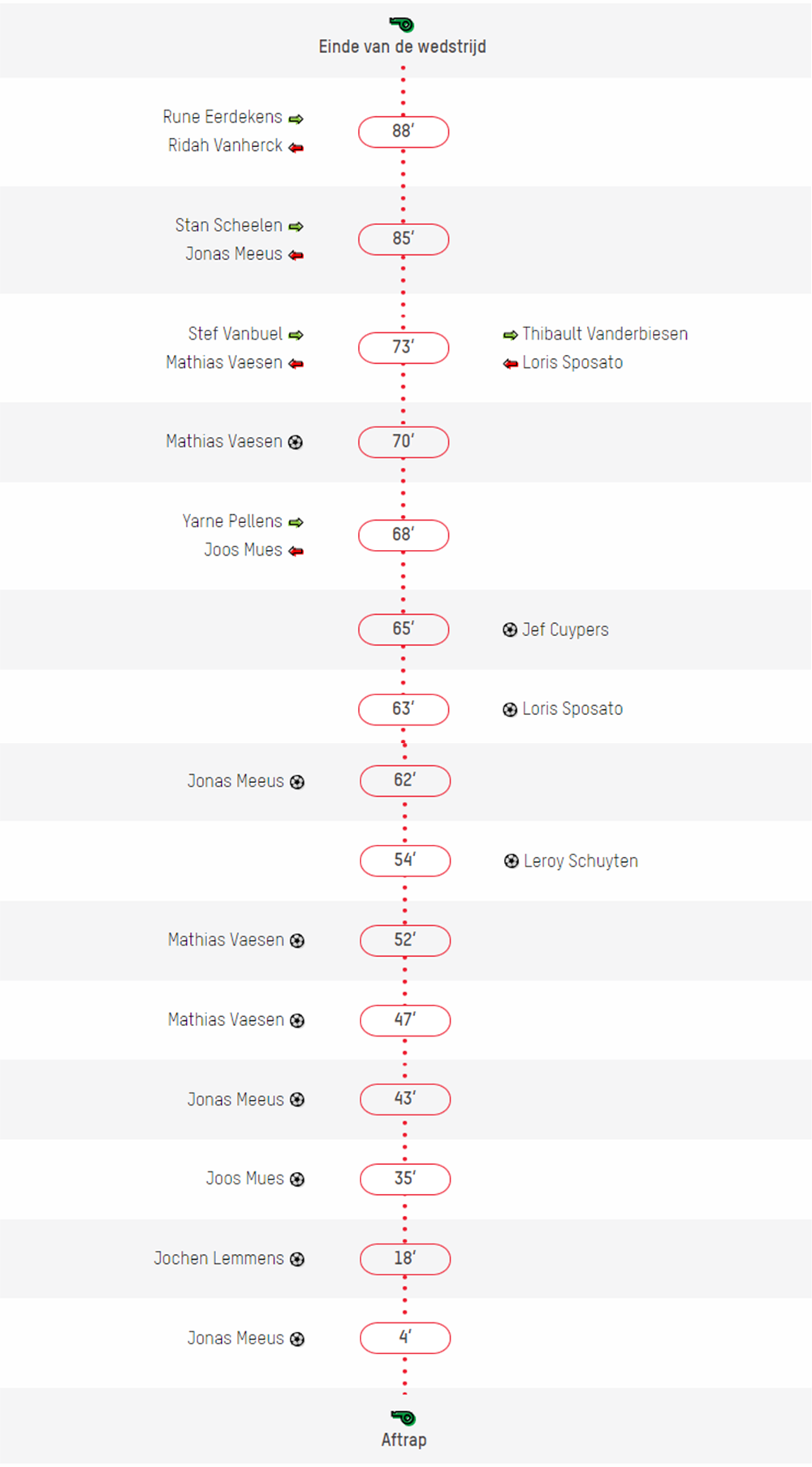Viewport: 812px width, 1467px height.
Task: Click the green arrow before Thibault Vanderbiesen
Action: tap(511, 335)
